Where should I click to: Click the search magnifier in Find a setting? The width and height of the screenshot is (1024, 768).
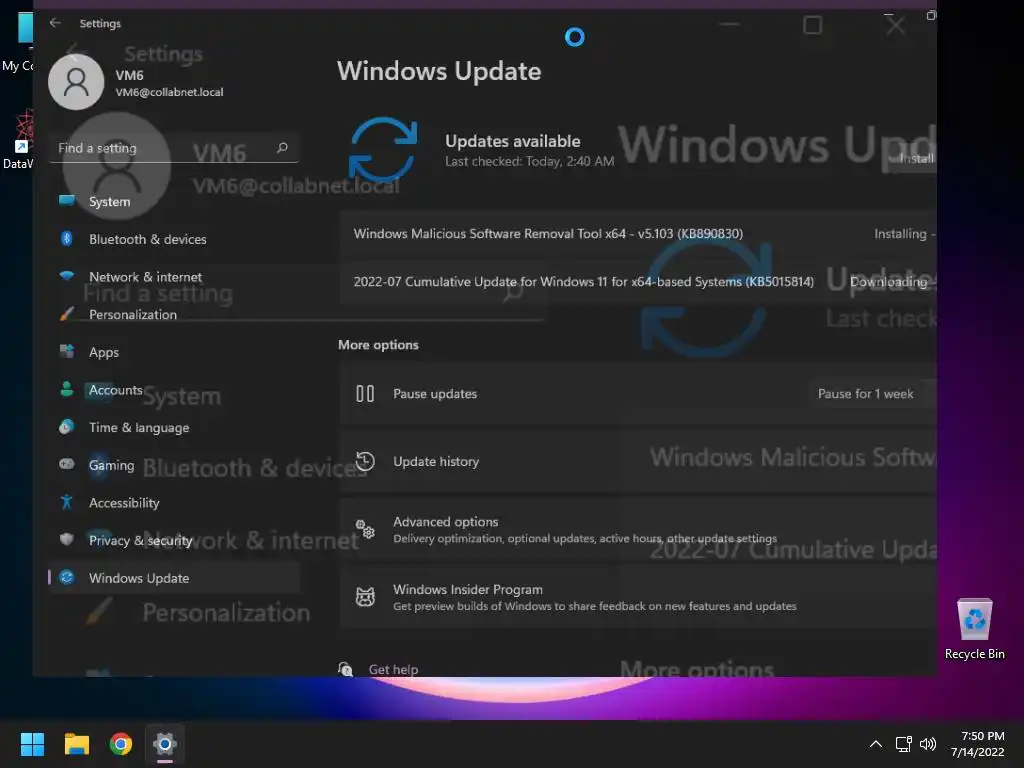(x=282, y=148)
